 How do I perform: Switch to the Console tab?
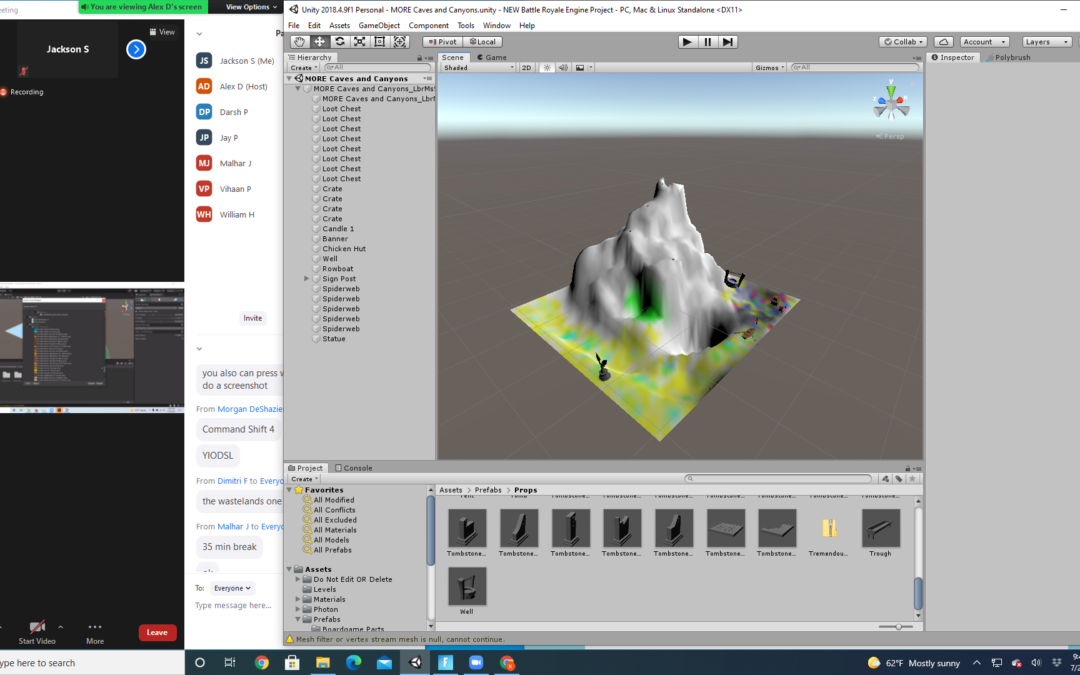[353, 468]
